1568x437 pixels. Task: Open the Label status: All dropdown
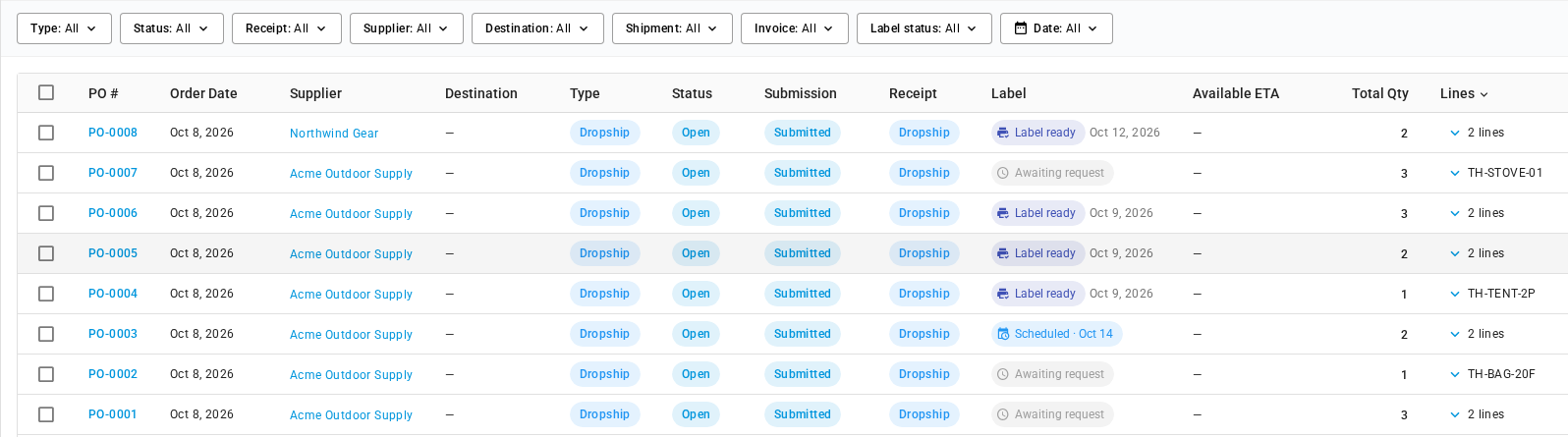(x=924, y=28)
